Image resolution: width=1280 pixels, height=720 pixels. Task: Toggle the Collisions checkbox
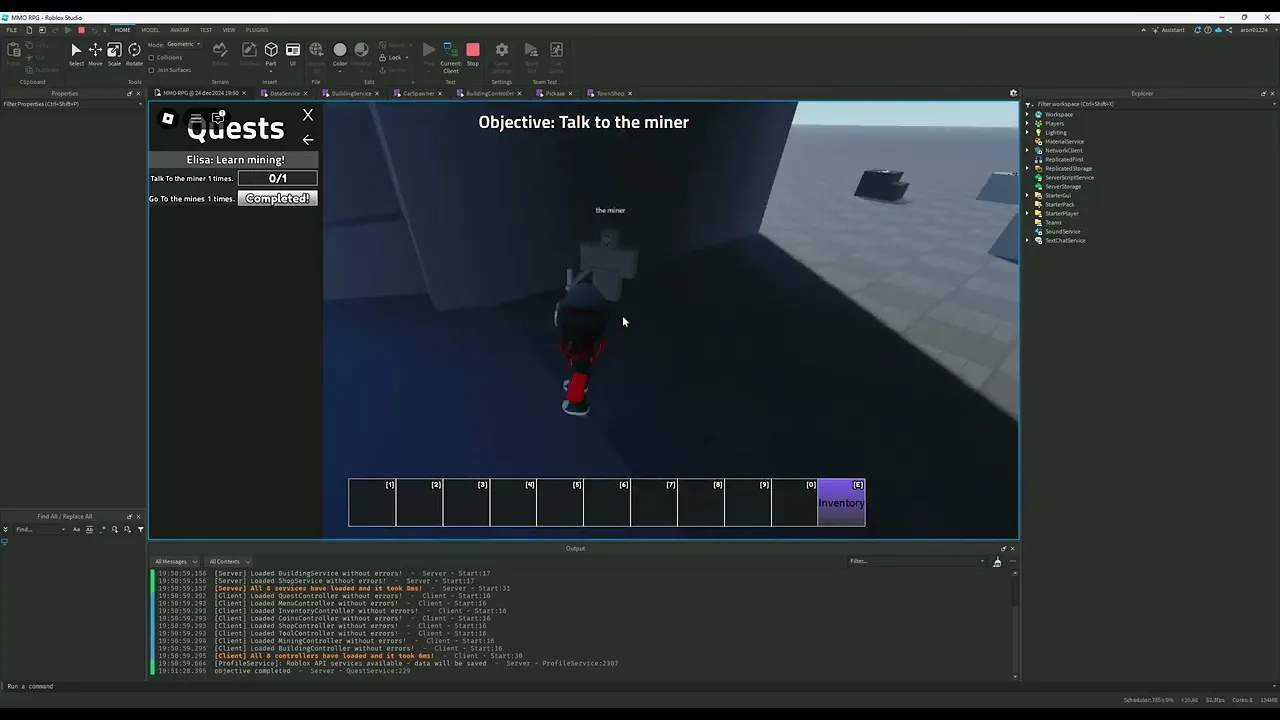[151, 58]
